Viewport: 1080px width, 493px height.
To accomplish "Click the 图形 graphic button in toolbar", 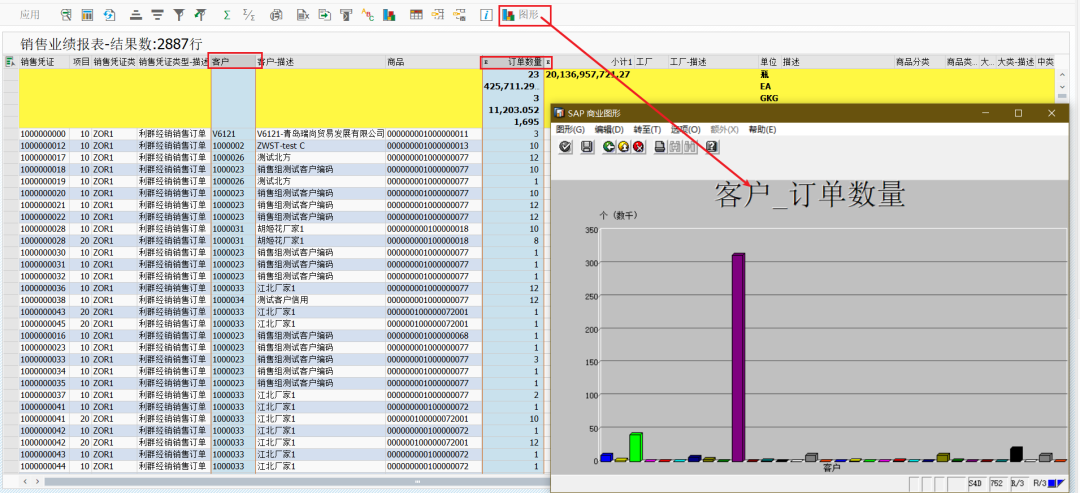I will [x=524, y=14].
